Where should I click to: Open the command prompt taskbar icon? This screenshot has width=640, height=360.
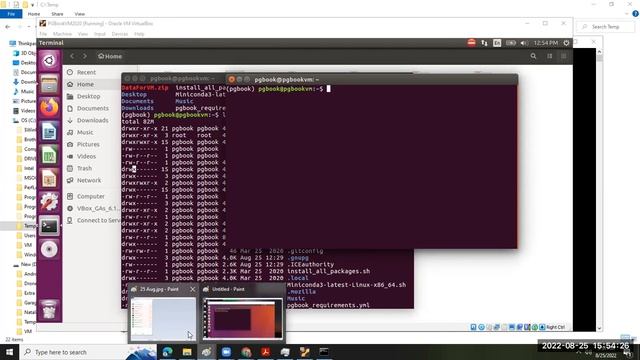324,352
